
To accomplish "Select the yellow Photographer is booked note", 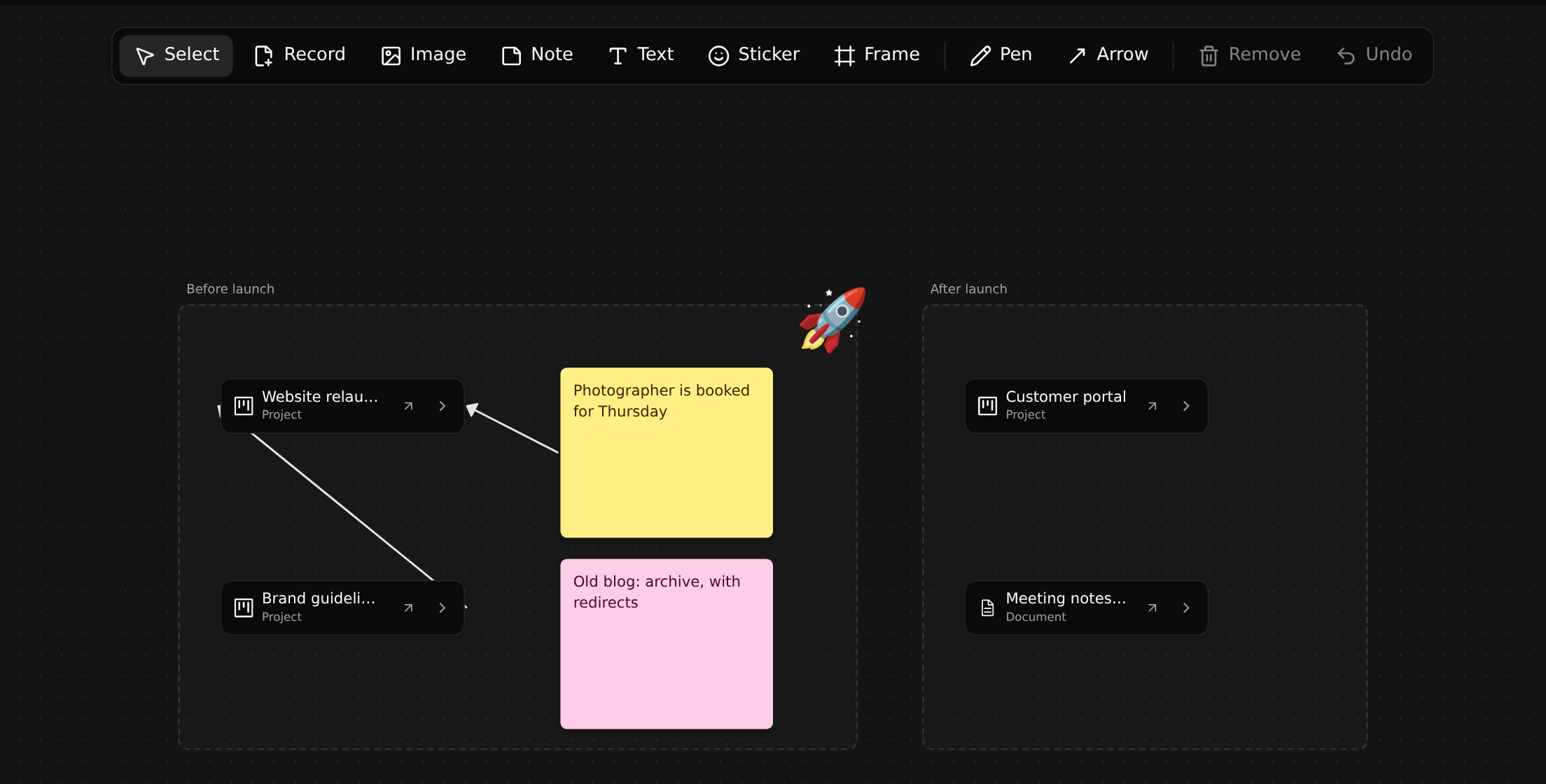I will [x=667, y=453].
